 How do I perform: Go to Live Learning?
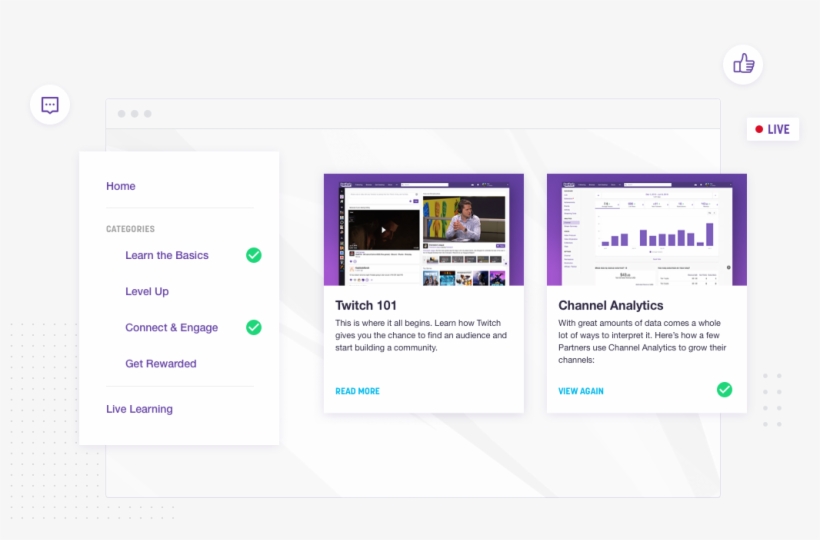[139, 409]
